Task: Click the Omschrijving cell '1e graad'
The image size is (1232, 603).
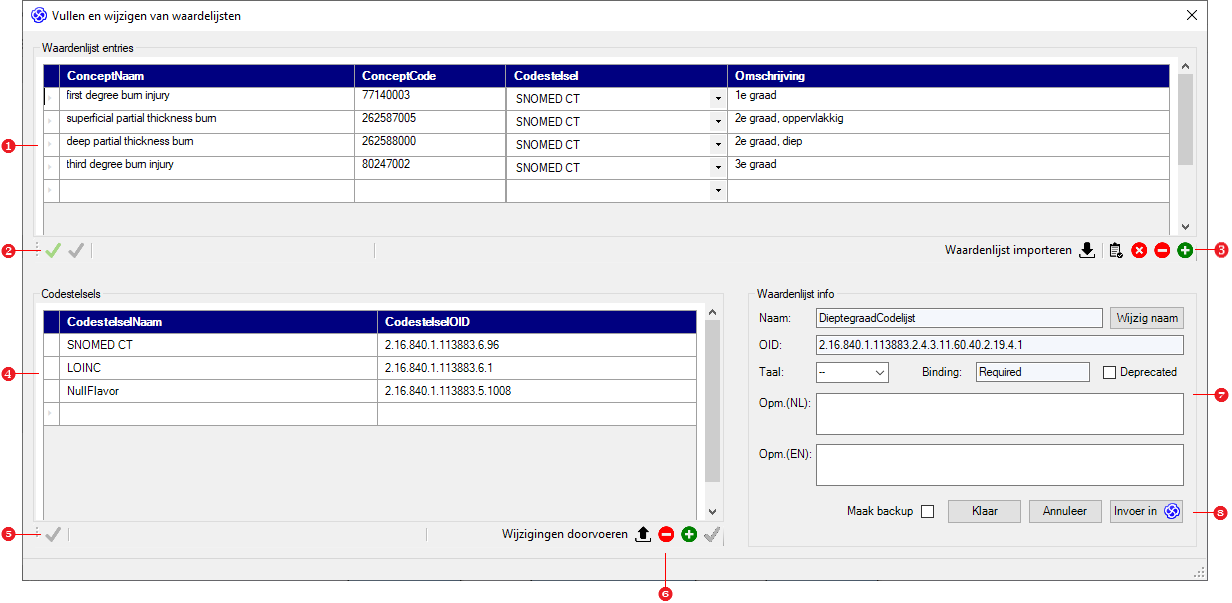Action: [x=948, y=98]
